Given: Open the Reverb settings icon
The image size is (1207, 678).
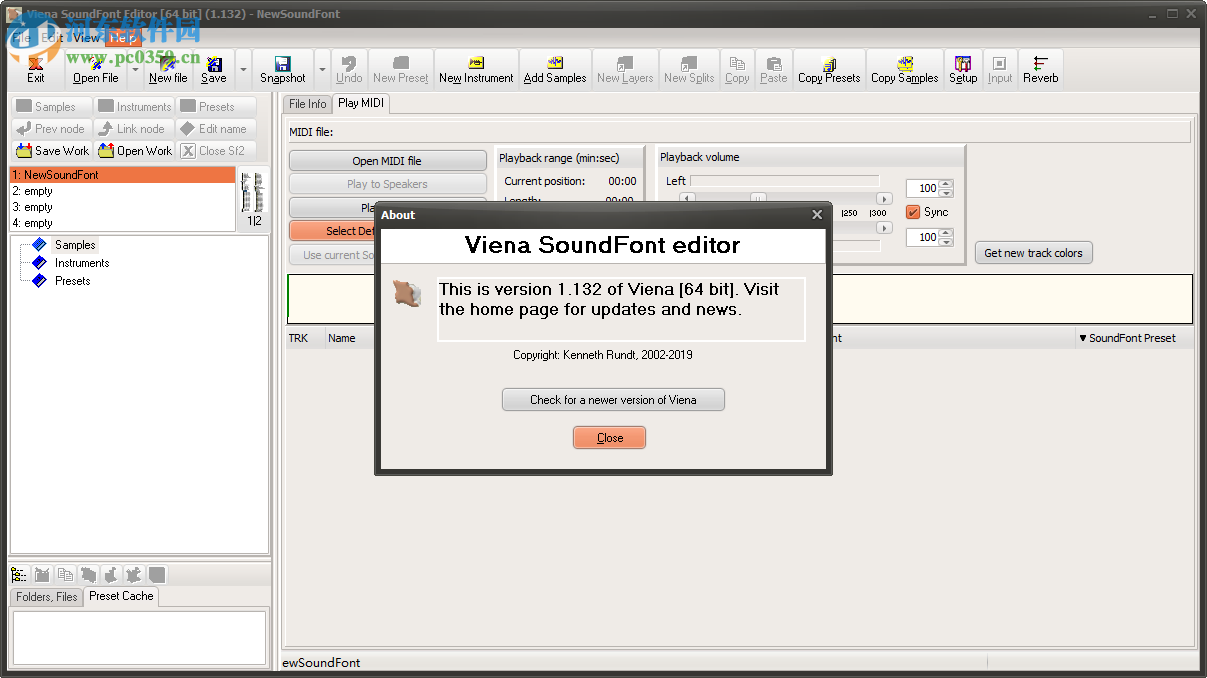Looking at the screenshot, I should (x=1040, y=68).
